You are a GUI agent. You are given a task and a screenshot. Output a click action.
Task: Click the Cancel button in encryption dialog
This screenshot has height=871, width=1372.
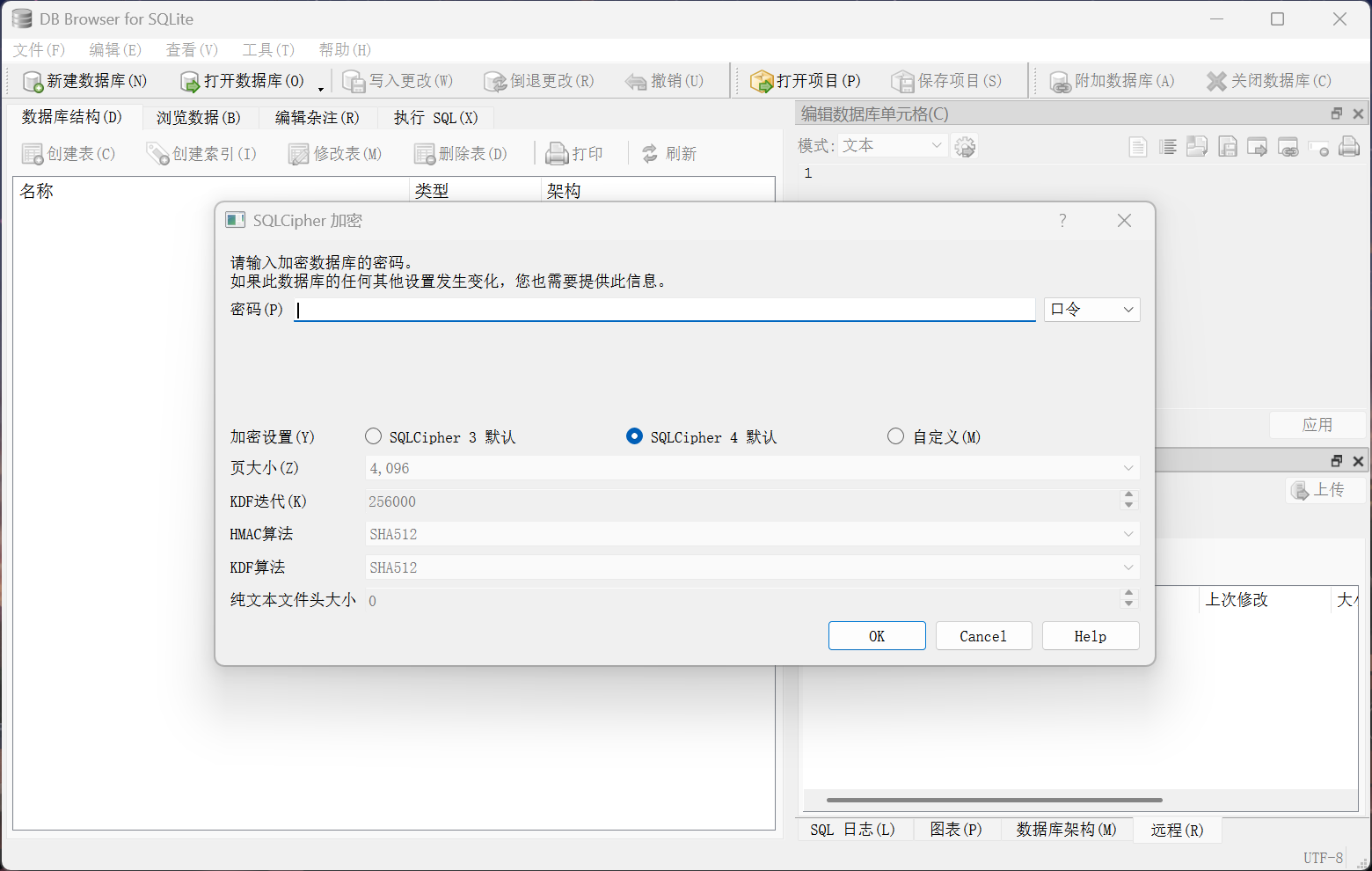click(983, 636)
